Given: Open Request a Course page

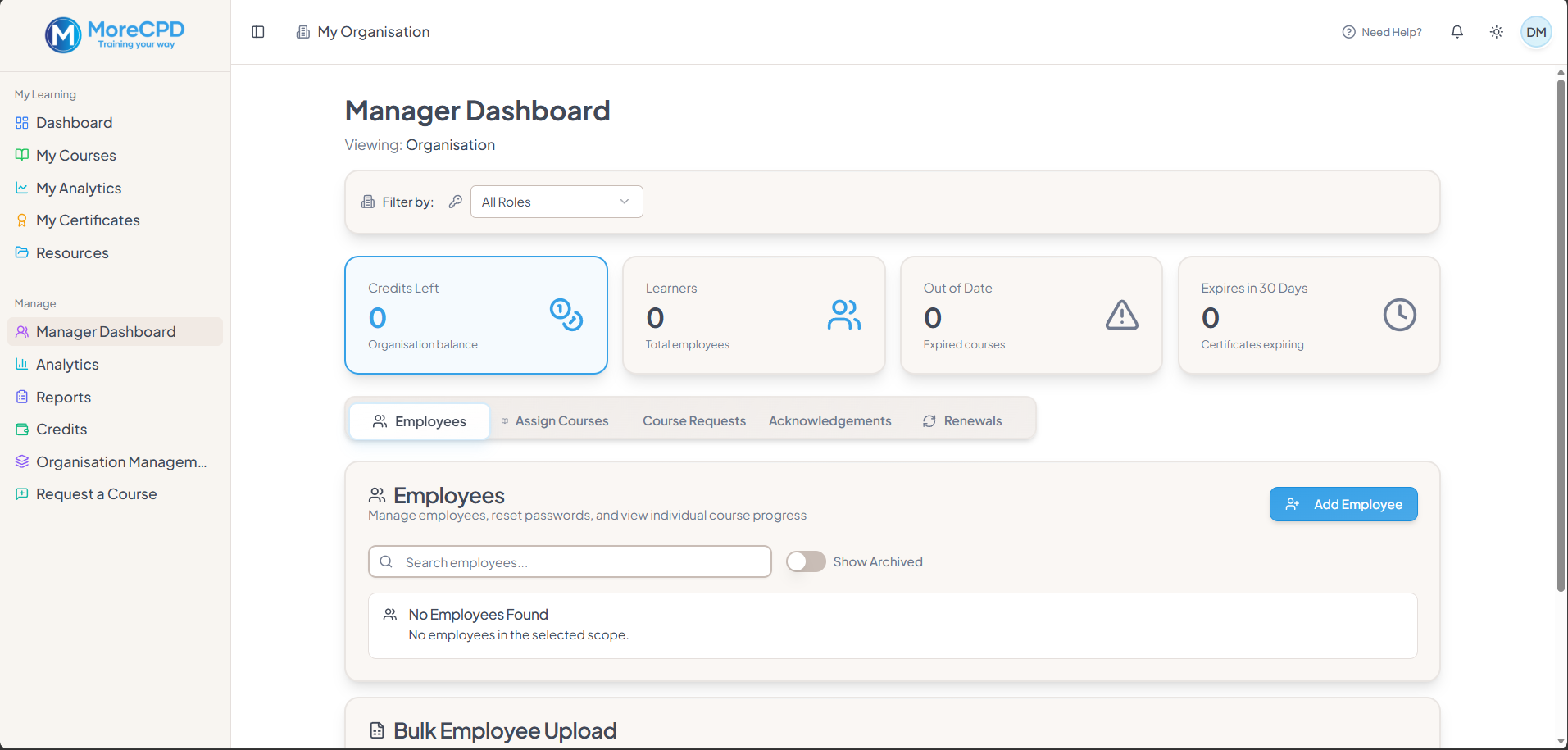Looking at the screenshot, I should click(115, 494).
